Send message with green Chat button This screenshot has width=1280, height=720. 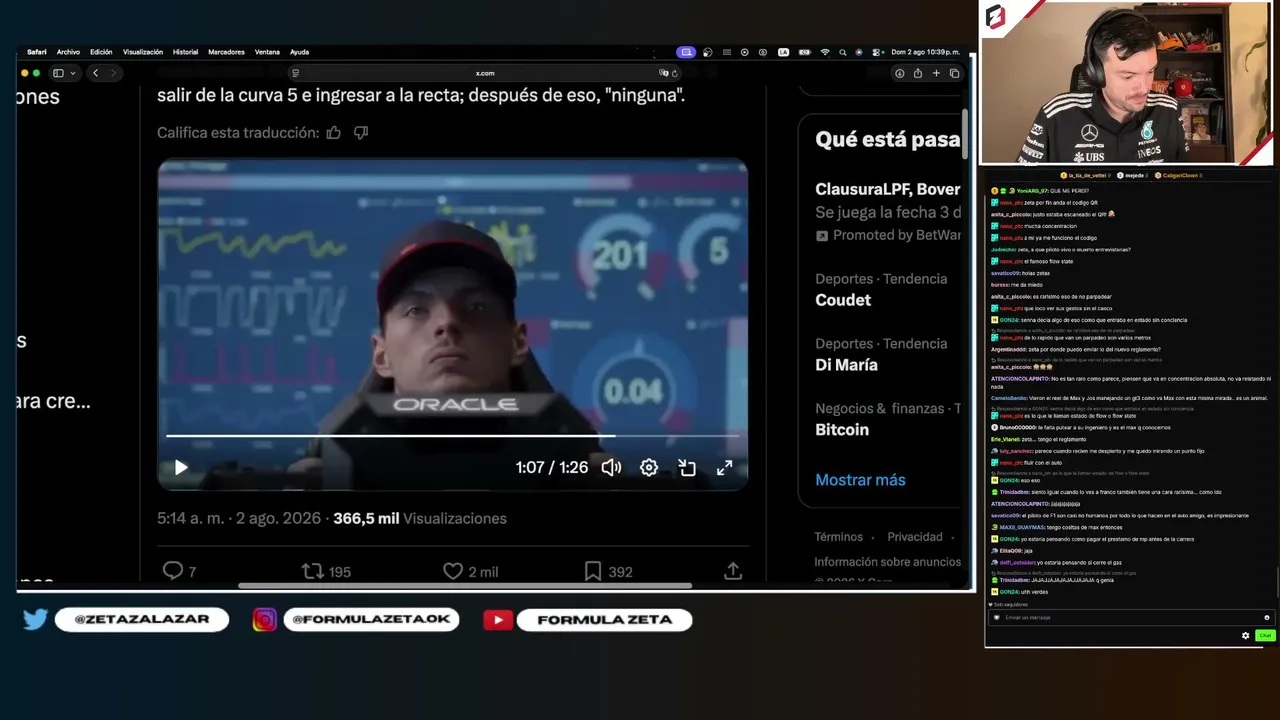(x=1264, y=636)
